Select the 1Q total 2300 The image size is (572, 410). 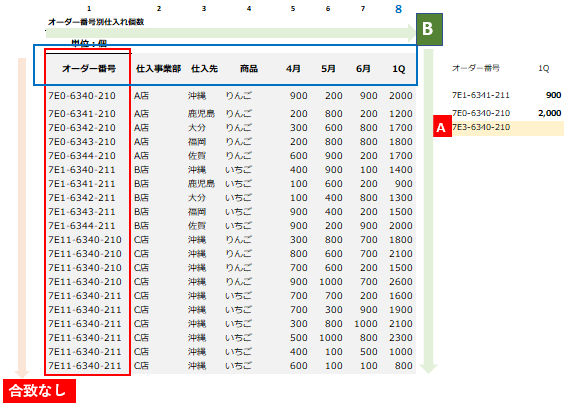(x=401, y=338)
